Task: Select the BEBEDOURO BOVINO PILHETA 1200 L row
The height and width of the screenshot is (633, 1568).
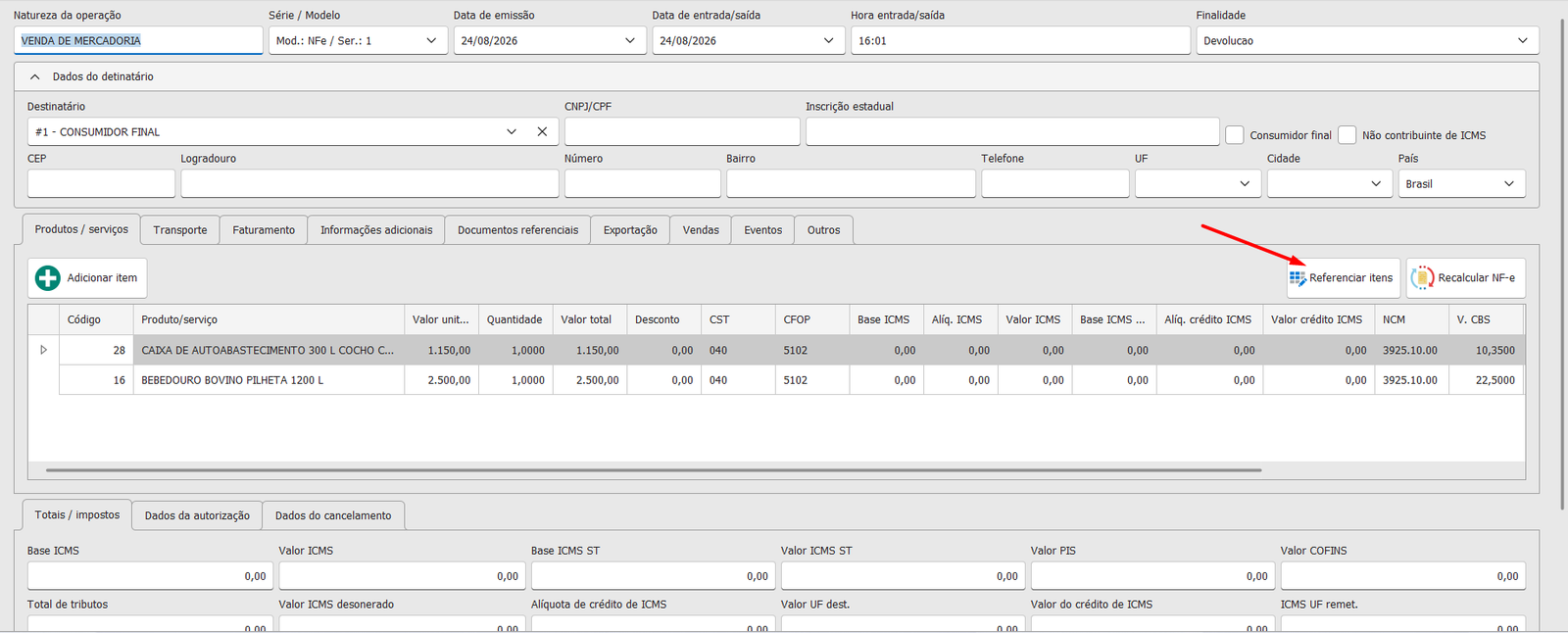Action: (x=791, y=380)
